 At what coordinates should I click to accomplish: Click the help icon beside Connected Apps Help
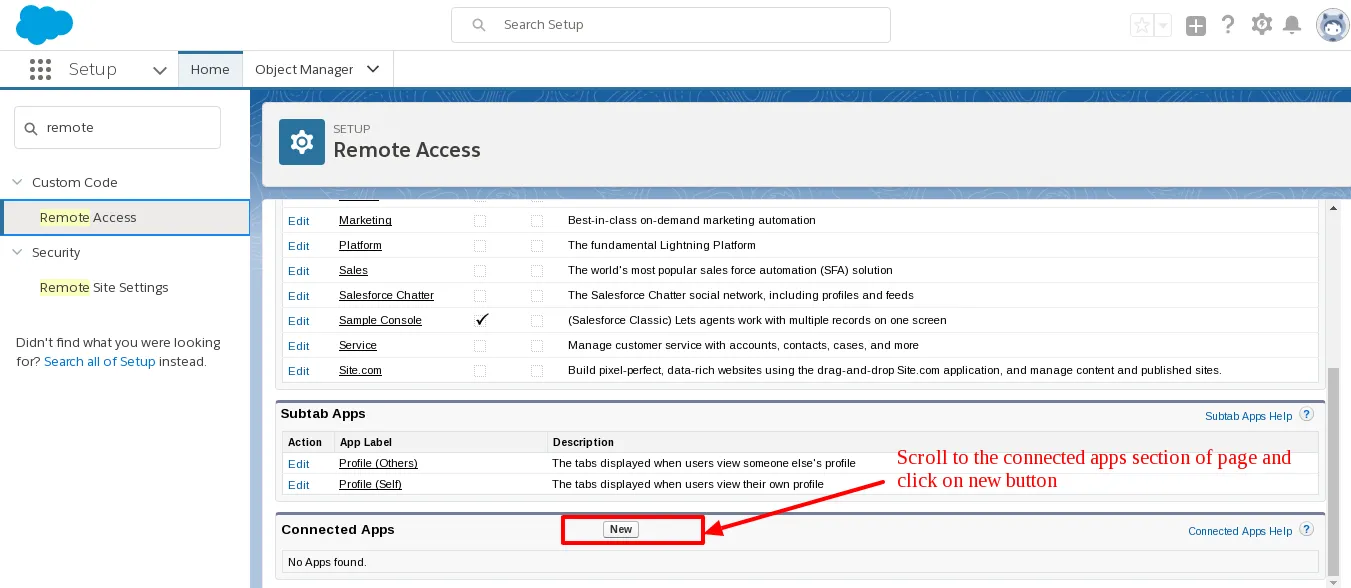tap(1306, 530)
